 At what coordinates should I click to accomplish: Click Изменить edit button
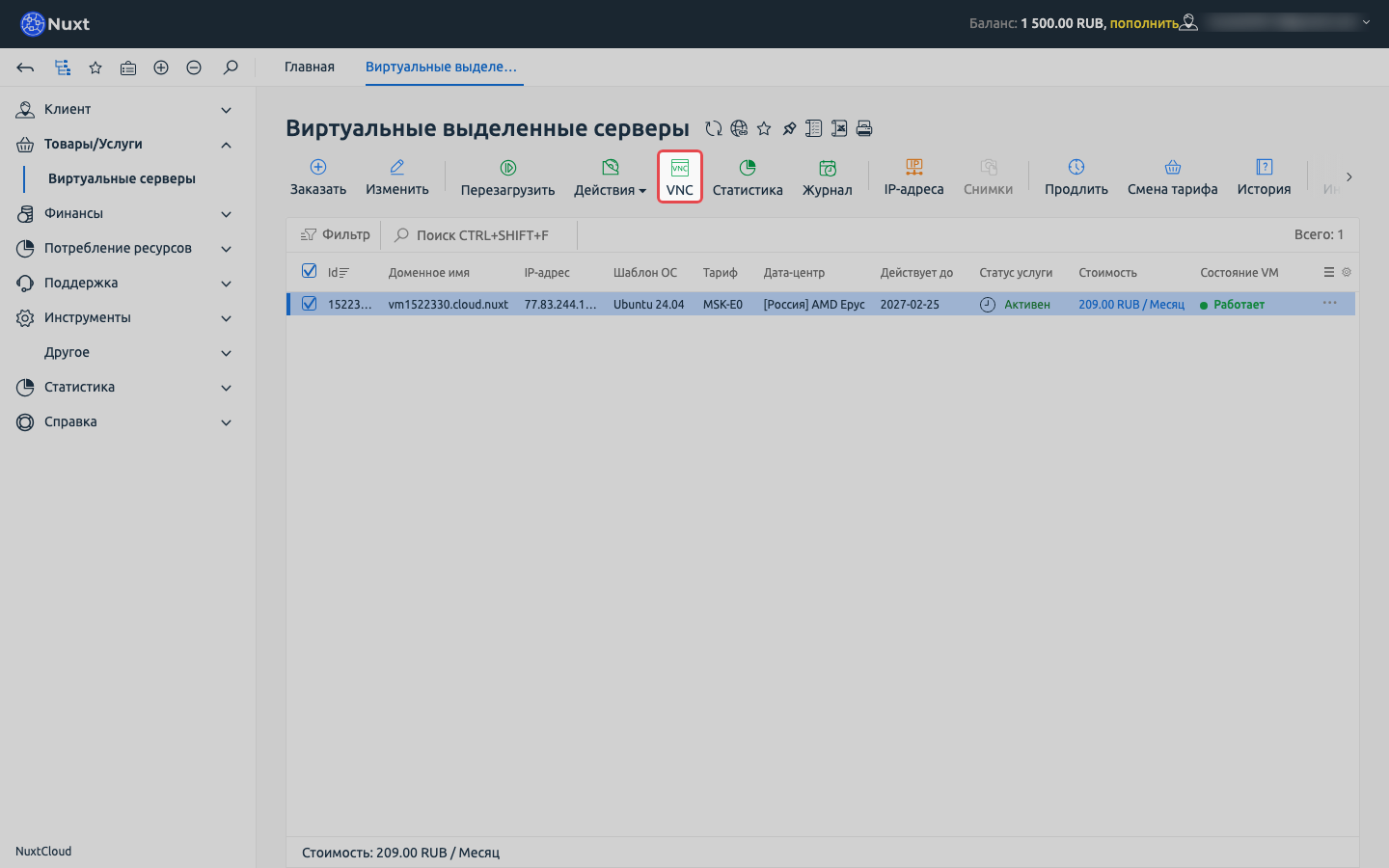(x=397, y=177)
